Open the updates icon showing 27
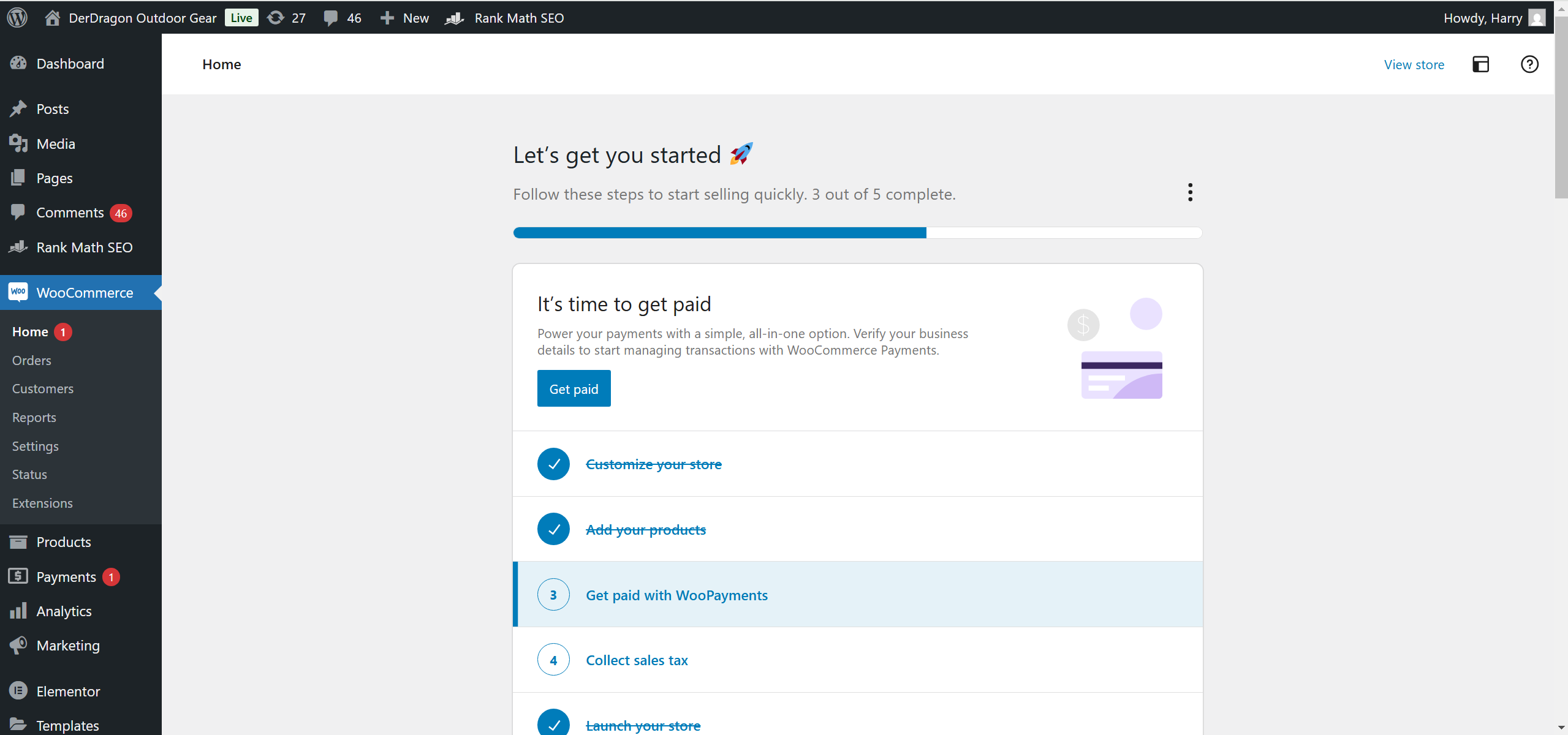This screenshot has width=1568, height=735. pyautogui.click(x=276, y=17)
